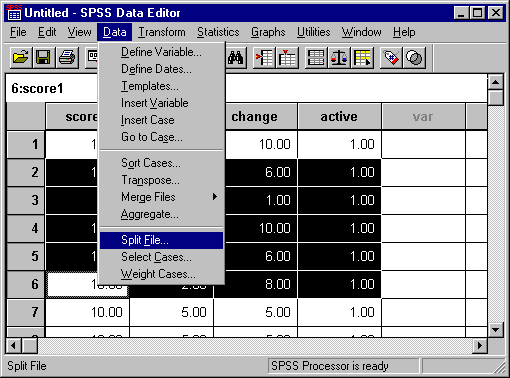Select row 2 header
The width and height of the screenshot is (510, 378).
pyautogui.click(x=26, y=172)
